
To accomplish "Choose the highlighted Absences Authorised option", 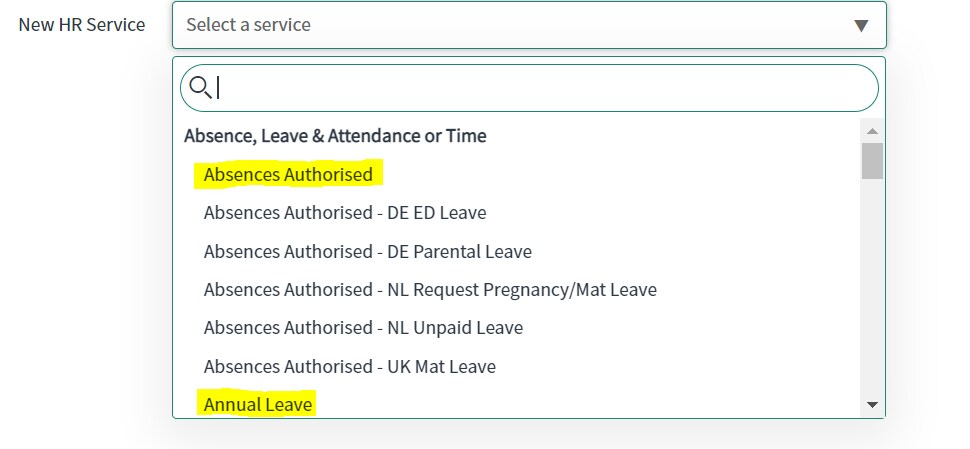I will click(x=288, y=174).
